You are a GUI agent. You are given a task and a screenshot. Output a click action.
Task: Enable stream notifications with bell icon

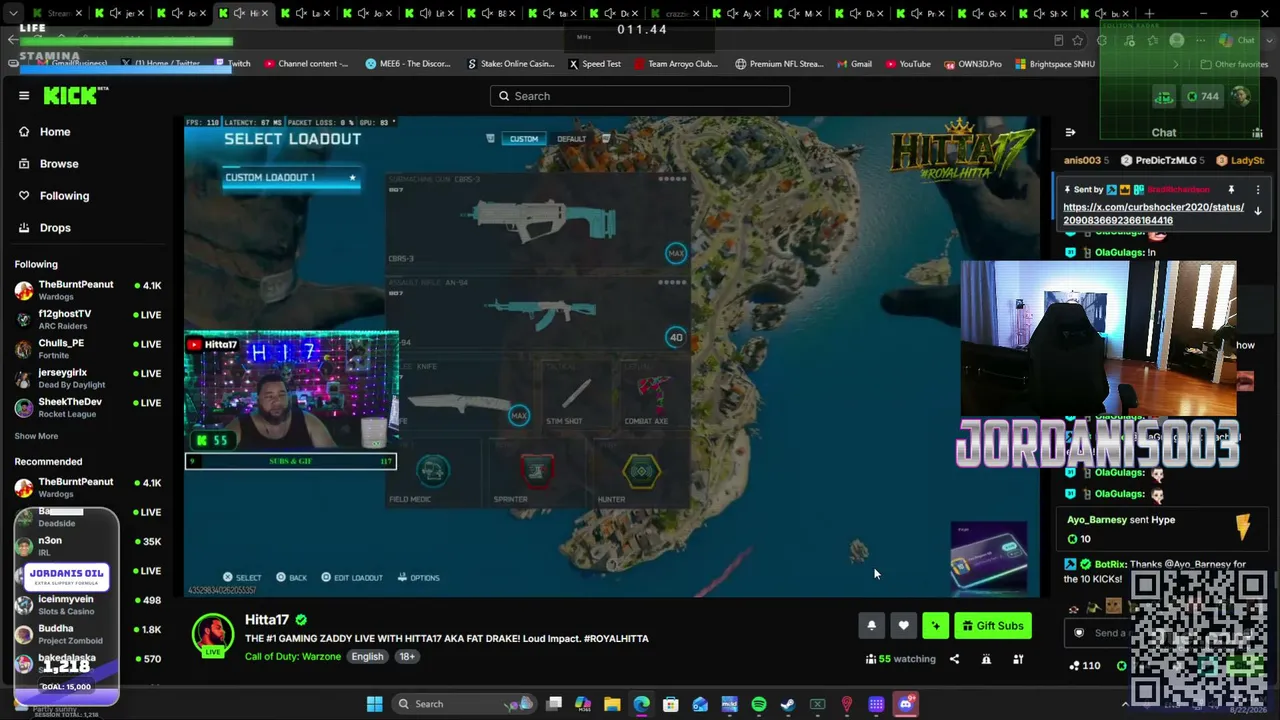point(871,626)
